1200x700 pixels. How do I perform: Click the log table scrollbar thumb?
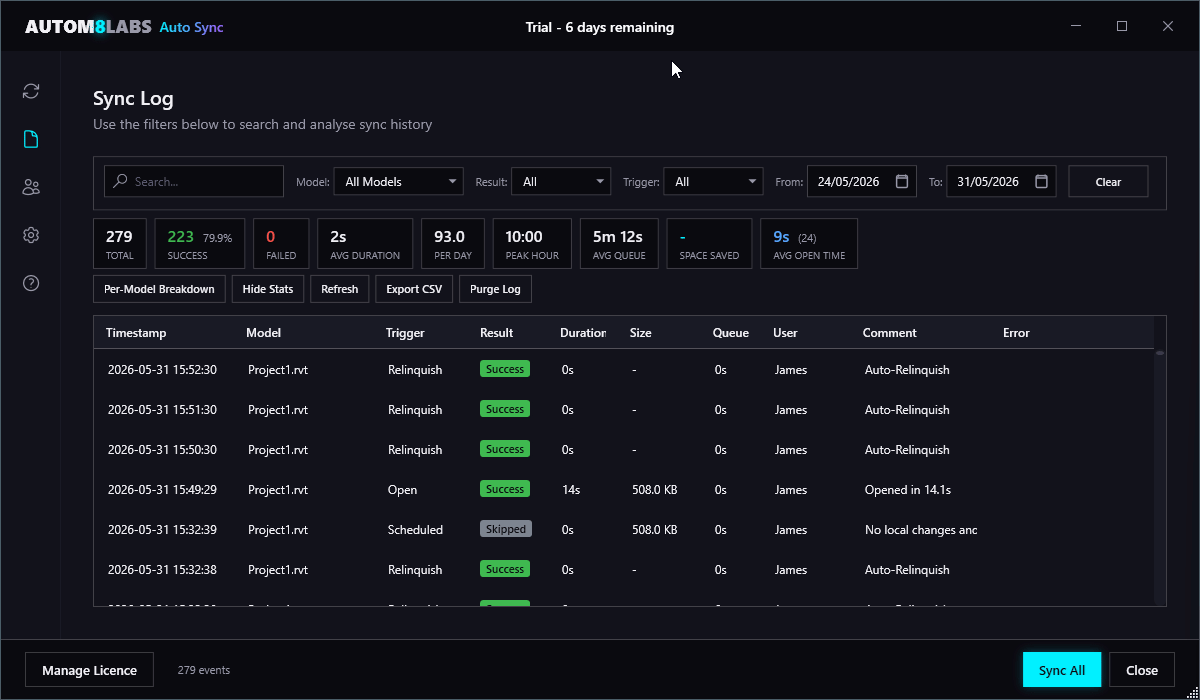point(1160,353)
